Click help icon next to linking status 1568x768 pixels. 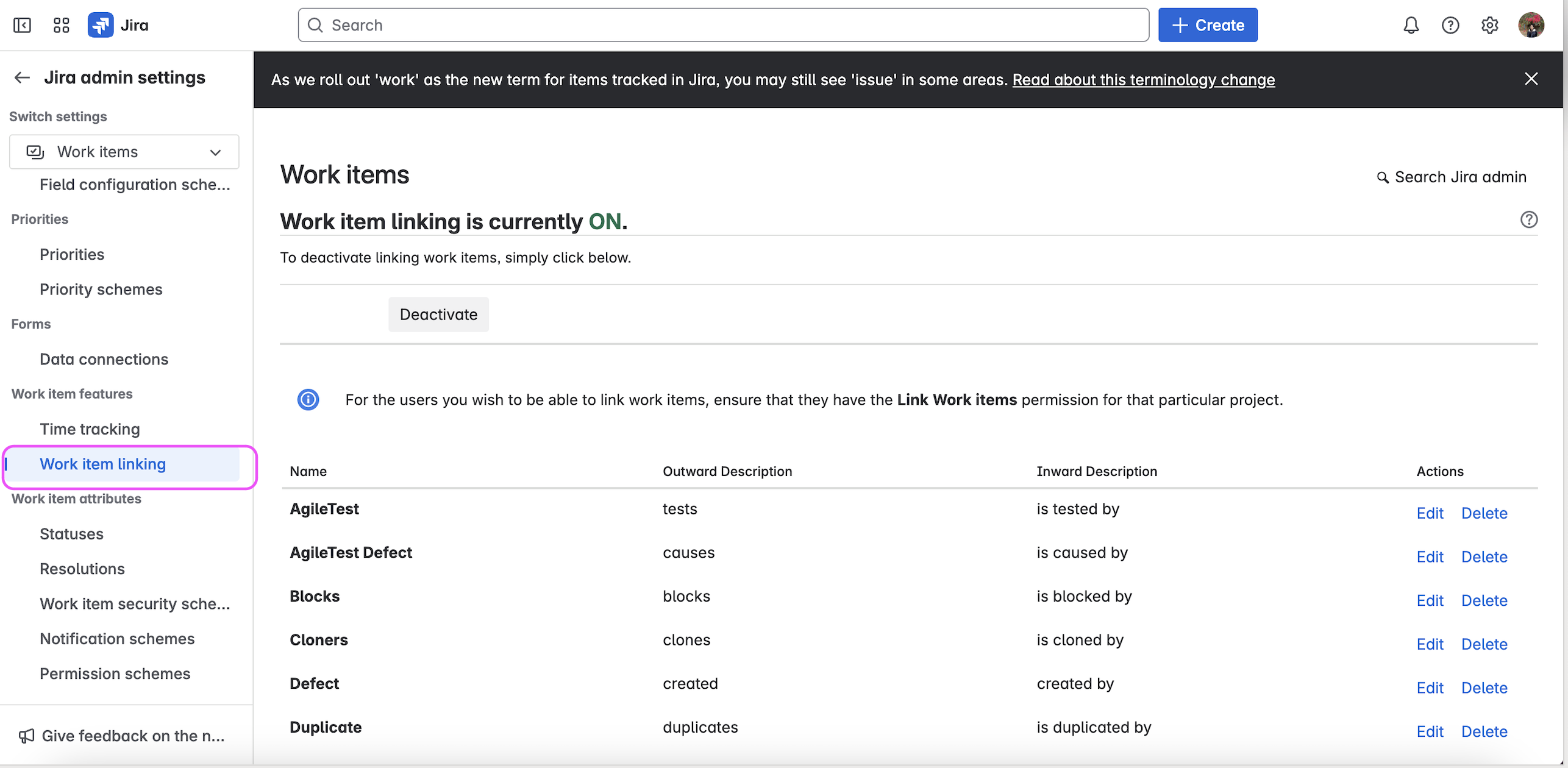pyautogui.click(x=1528, y=219)
